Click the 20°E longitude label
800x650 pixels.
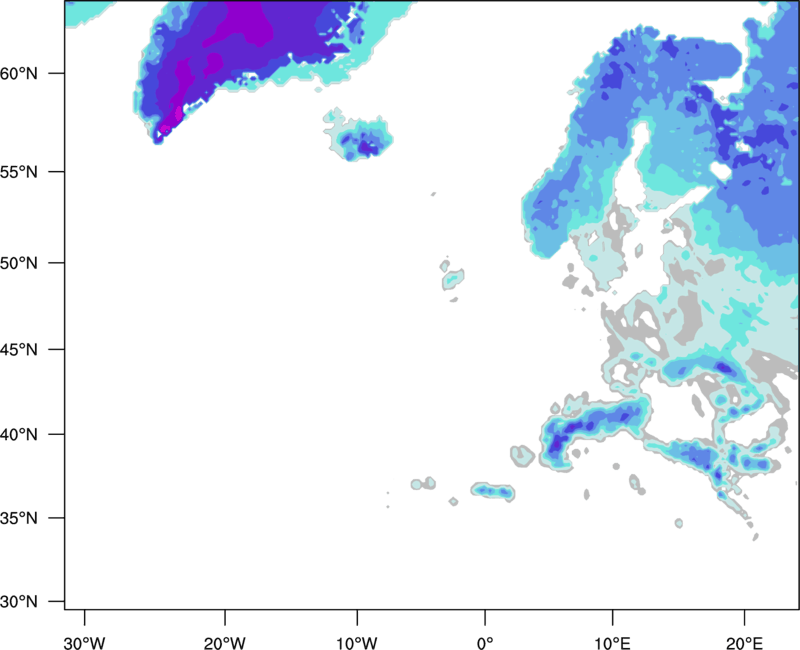point(744,643)
